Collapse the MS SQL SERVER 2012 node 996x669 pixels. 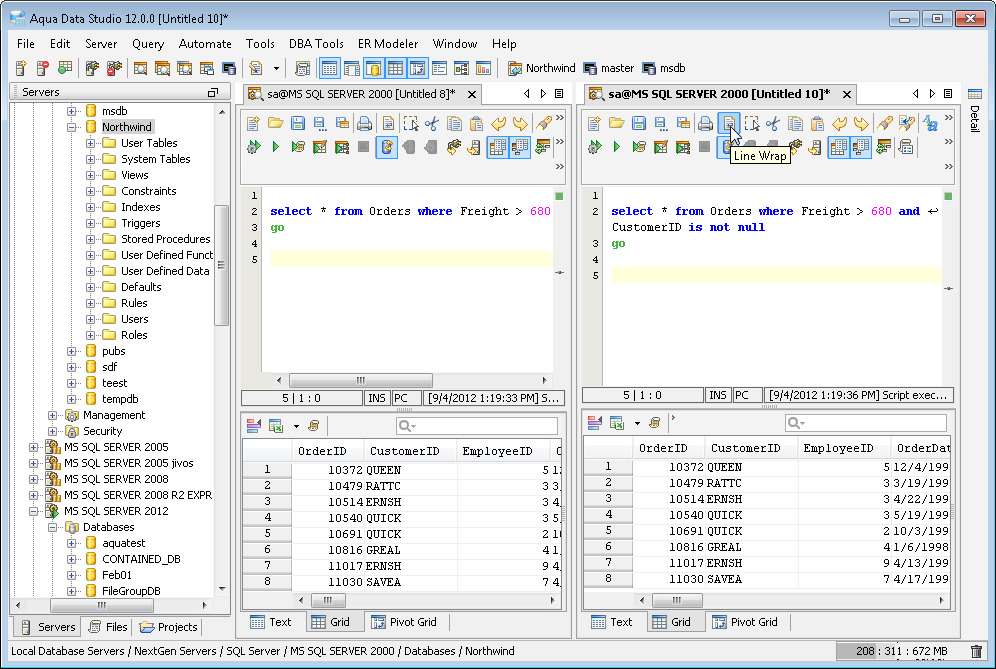[33, 511]
